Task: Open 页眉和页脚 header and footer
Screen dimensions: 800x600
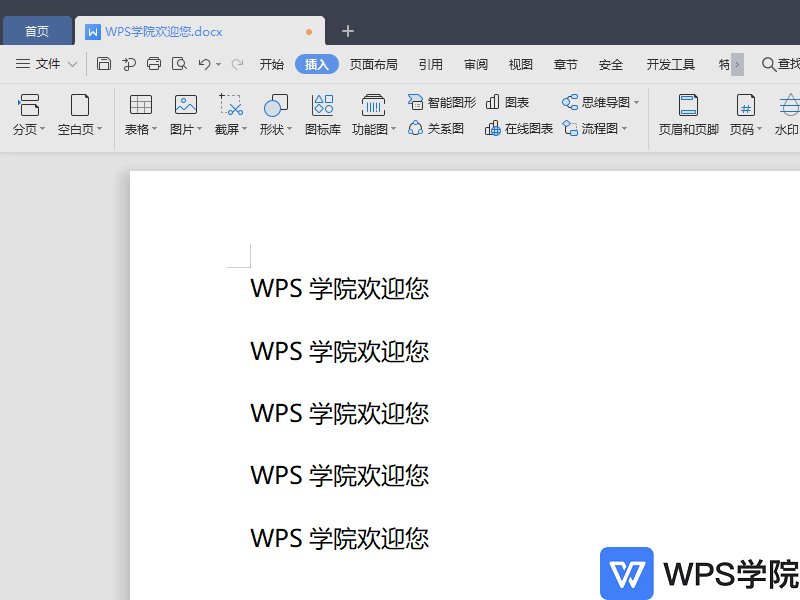Action: 688,114
